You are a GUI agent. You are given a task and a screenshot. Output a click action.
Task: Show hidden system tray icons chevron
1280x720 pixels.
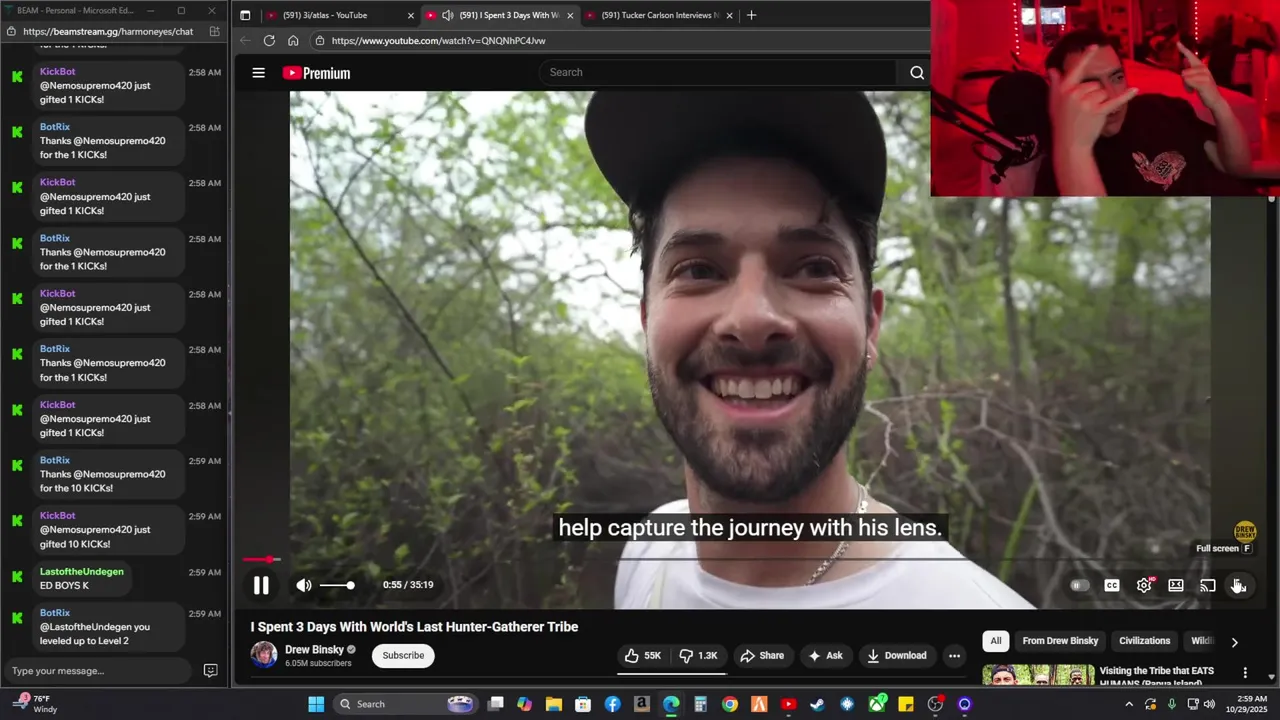point(1129,704)
